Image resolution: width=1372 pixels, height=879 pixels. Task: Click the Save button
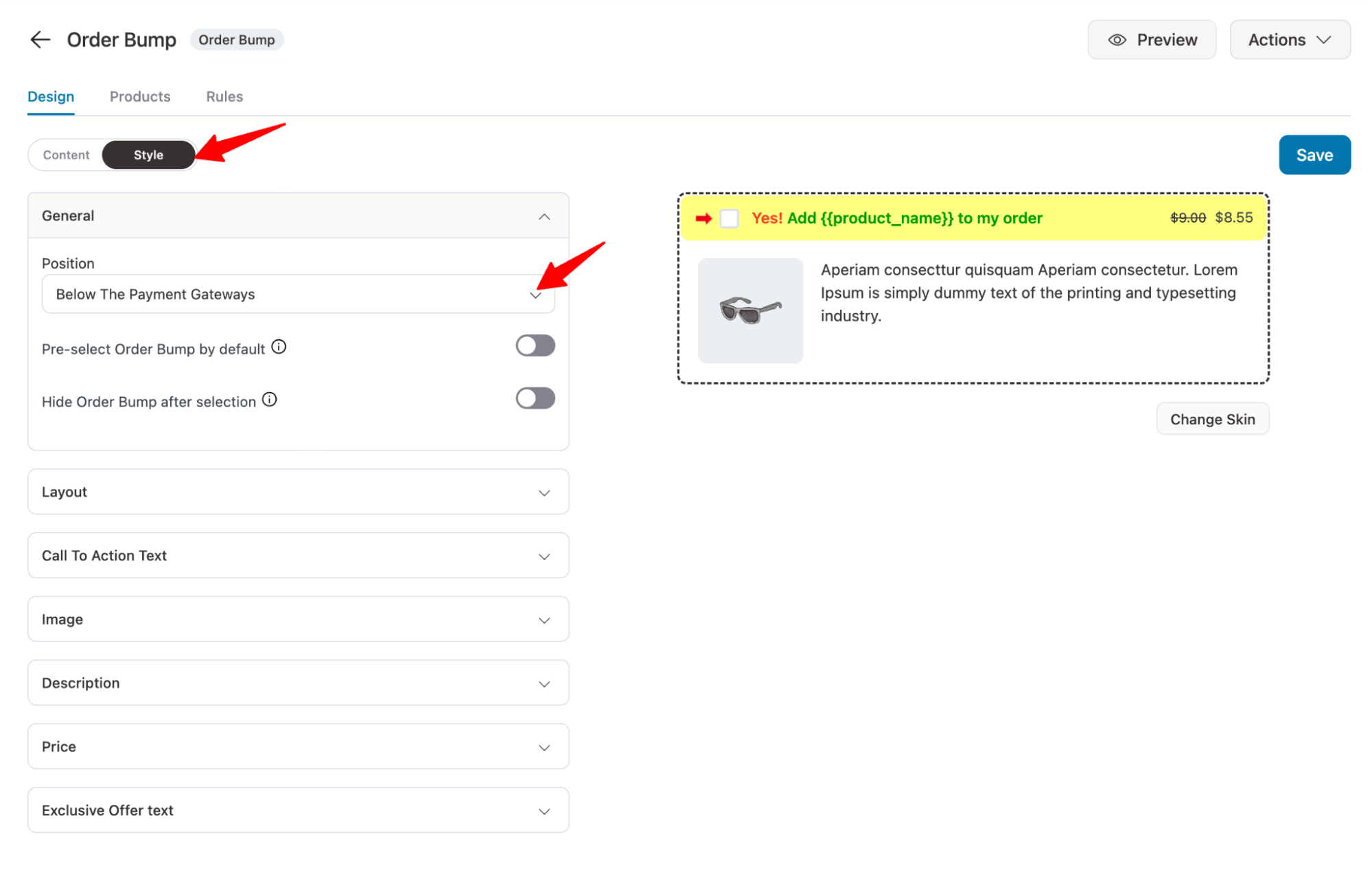click(1314, 155)
